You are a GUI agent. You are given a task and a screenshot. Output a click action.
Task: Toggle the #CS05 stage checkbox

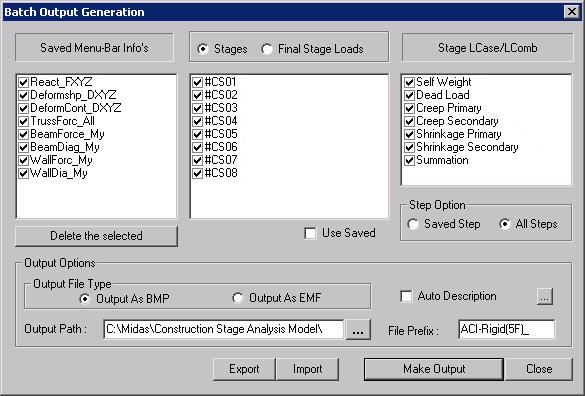click(x=197, y=134)
